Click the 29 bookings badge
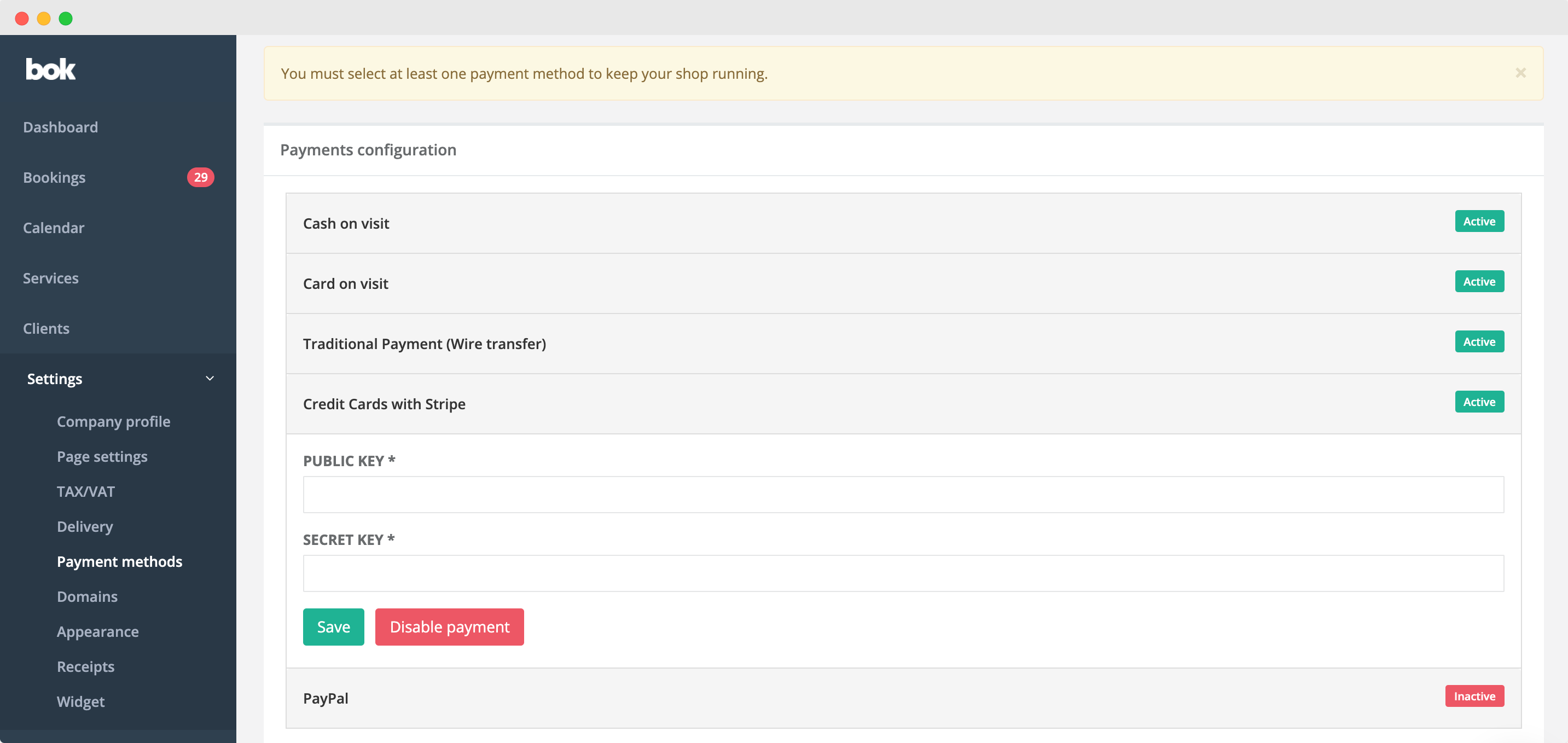 (x=200, y=177)
